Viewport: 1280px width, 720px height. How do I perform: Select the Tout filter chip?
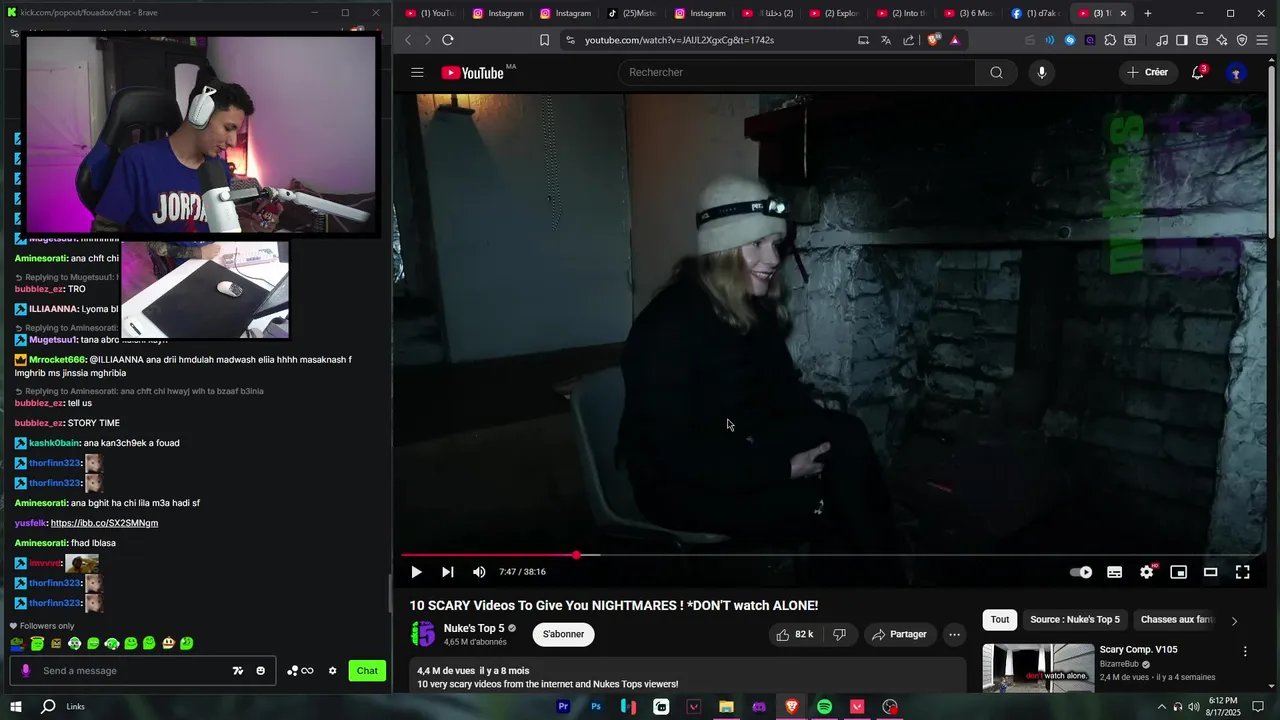[x=1000, y=619]
